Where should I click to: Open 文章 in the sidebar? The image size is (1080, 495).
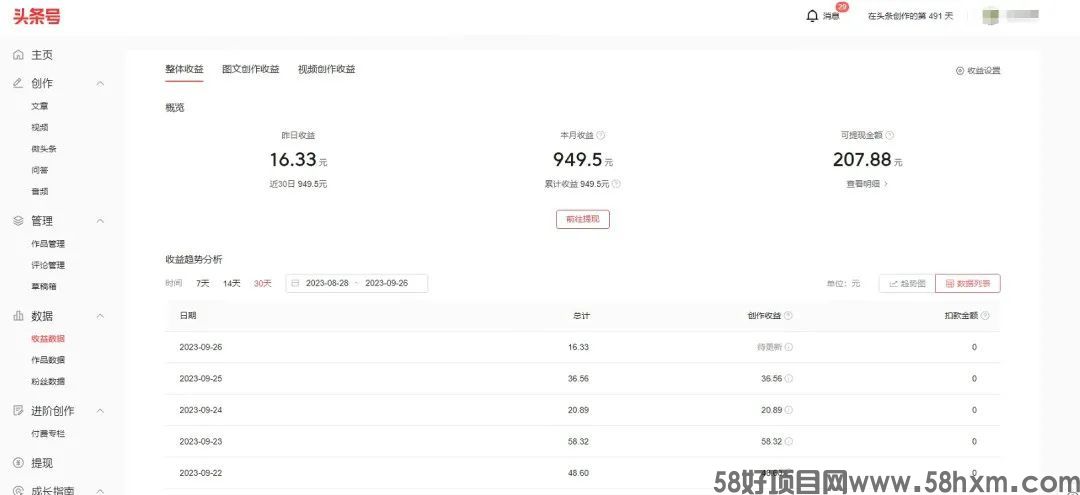click(39, 106)
